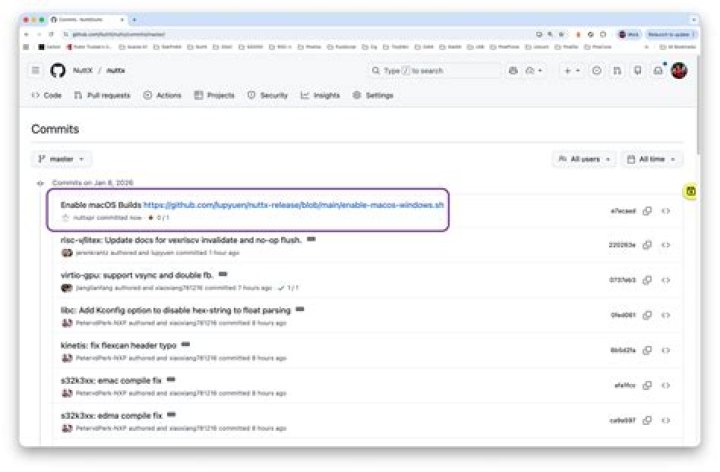The image size is (720, 472).
Task: Switch to the Settings tab
Action: (x=373, y=95)
